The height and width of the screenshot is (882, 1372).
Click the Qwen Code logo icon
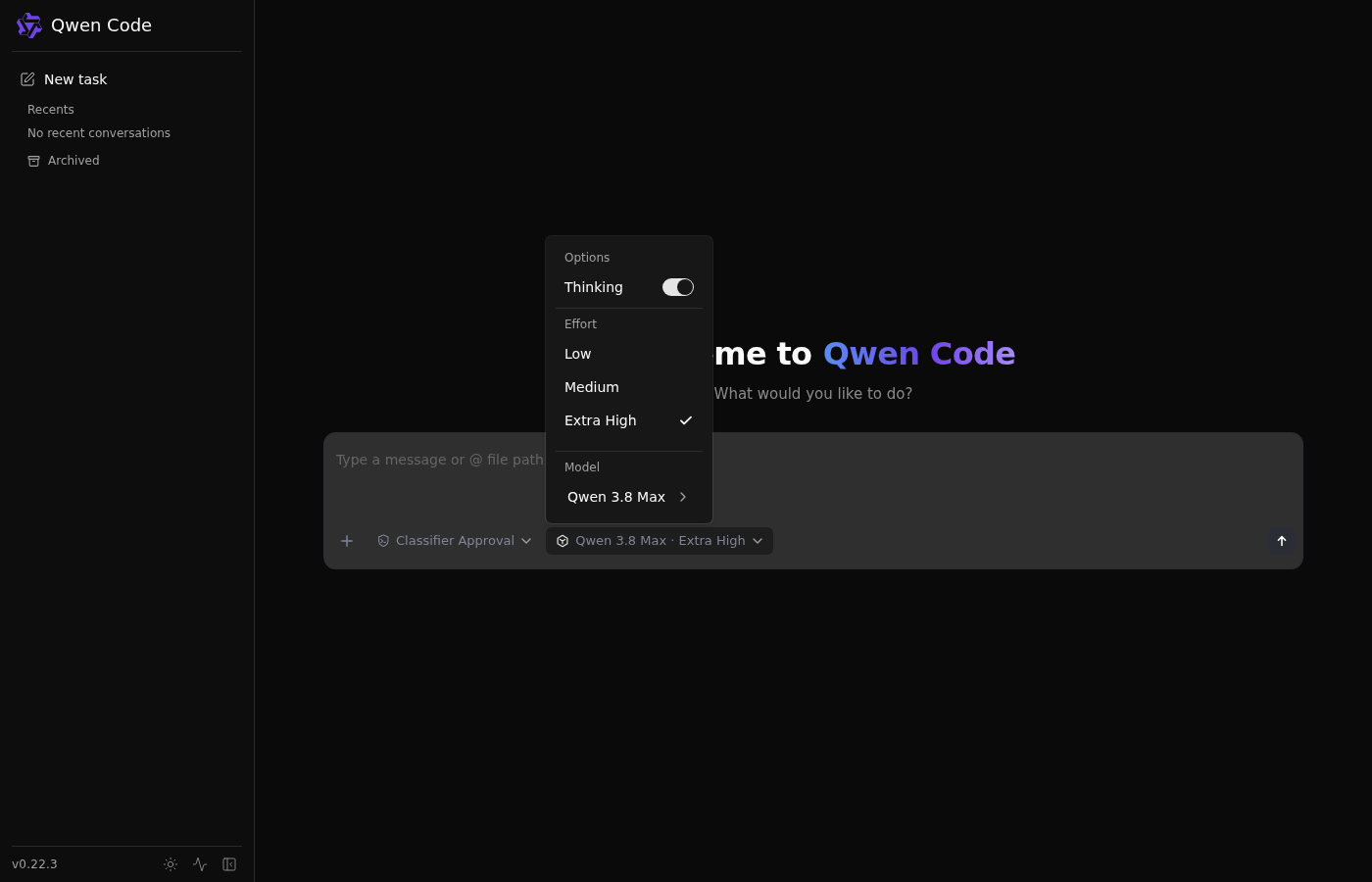coord(29,25)
